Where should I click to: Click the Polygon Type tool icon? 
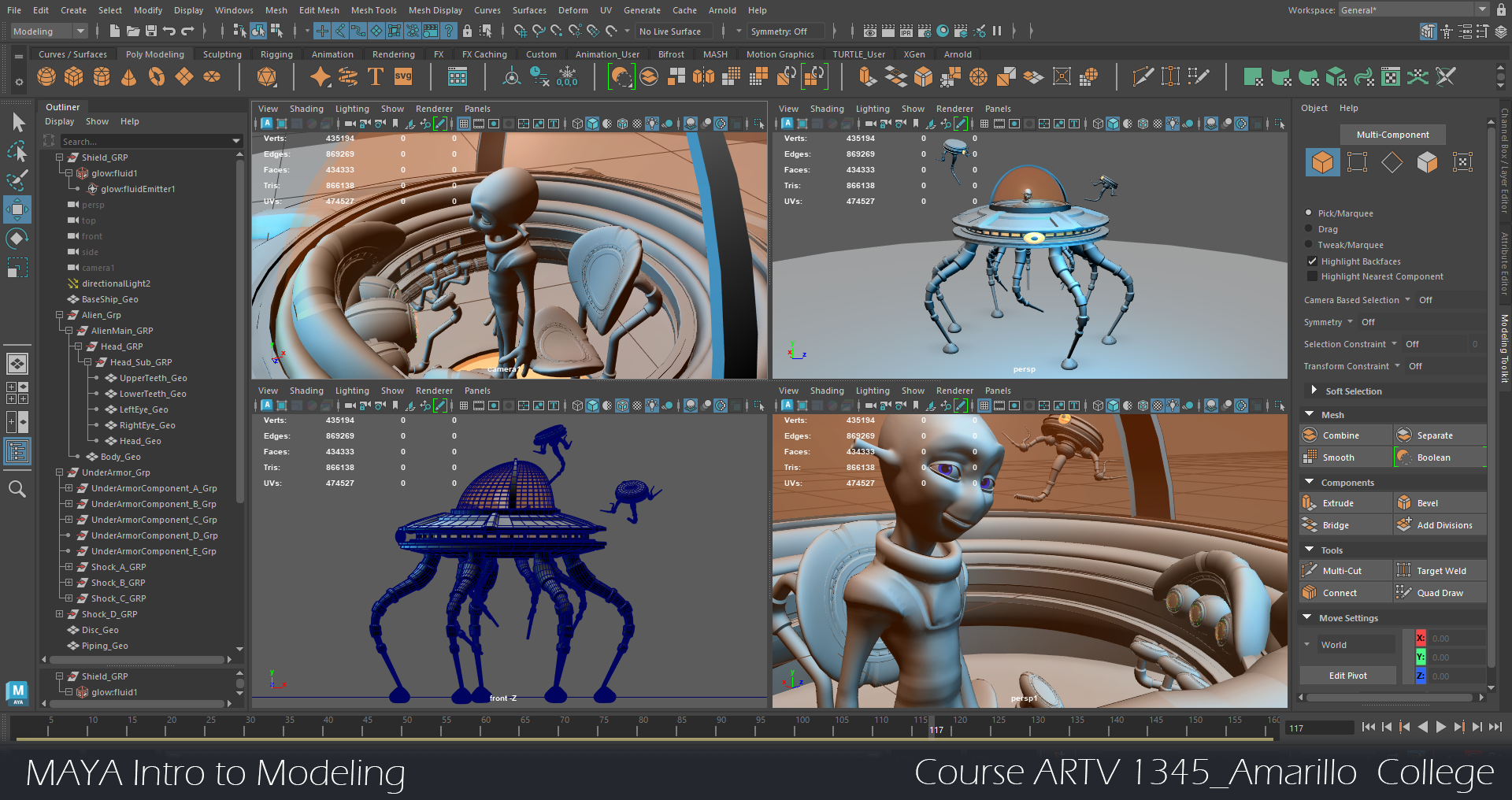376,76
